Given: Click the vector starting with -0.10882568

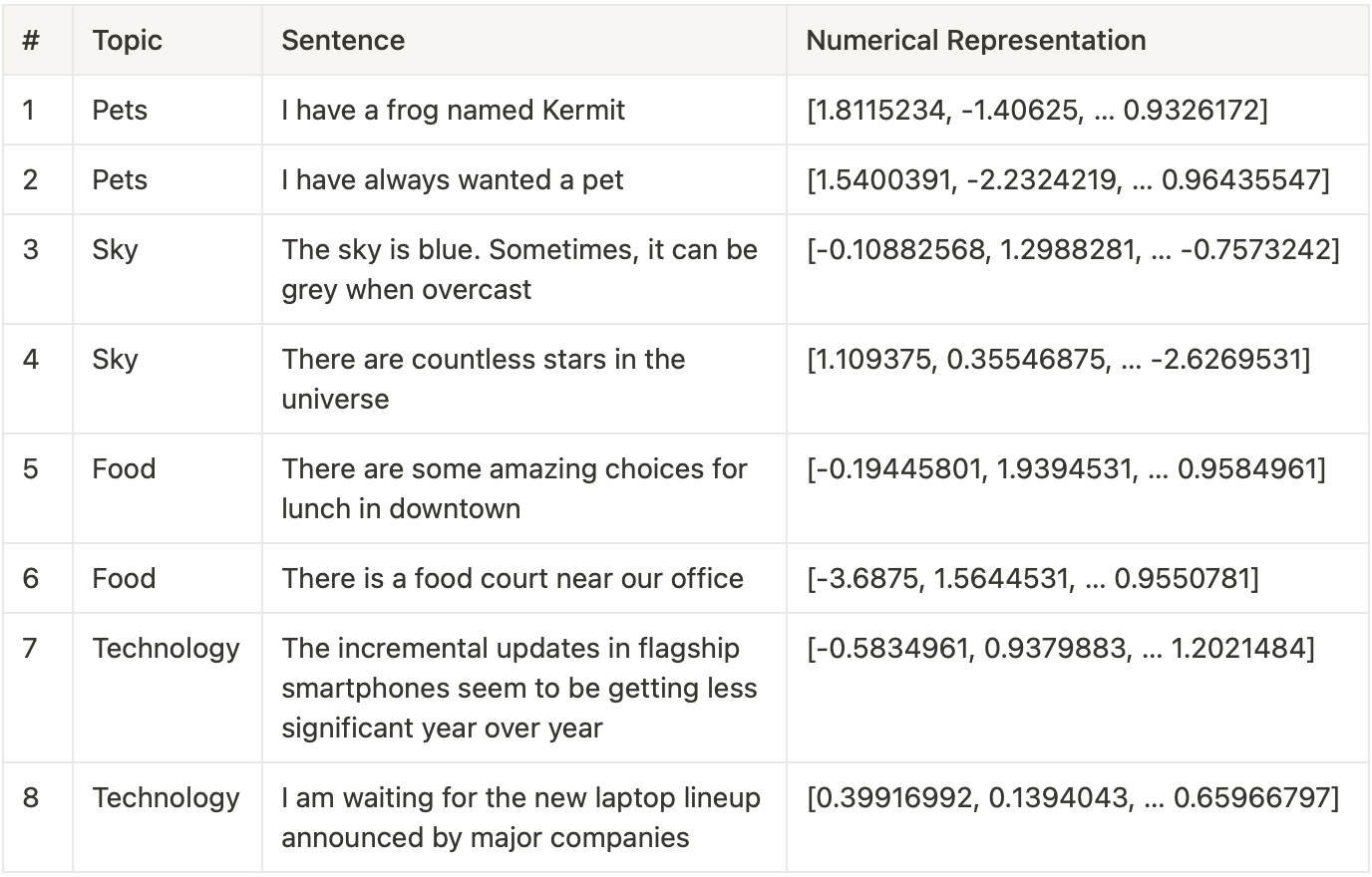Looking at the screenshot, I should click(x=1073, y=249).
